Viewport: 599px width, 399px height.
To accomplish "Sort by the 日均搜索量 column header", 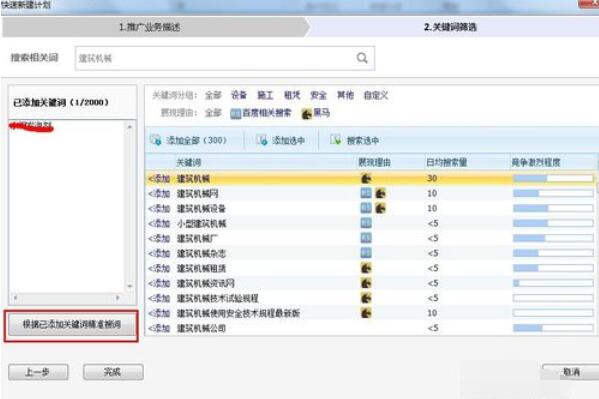I will 447,162.
